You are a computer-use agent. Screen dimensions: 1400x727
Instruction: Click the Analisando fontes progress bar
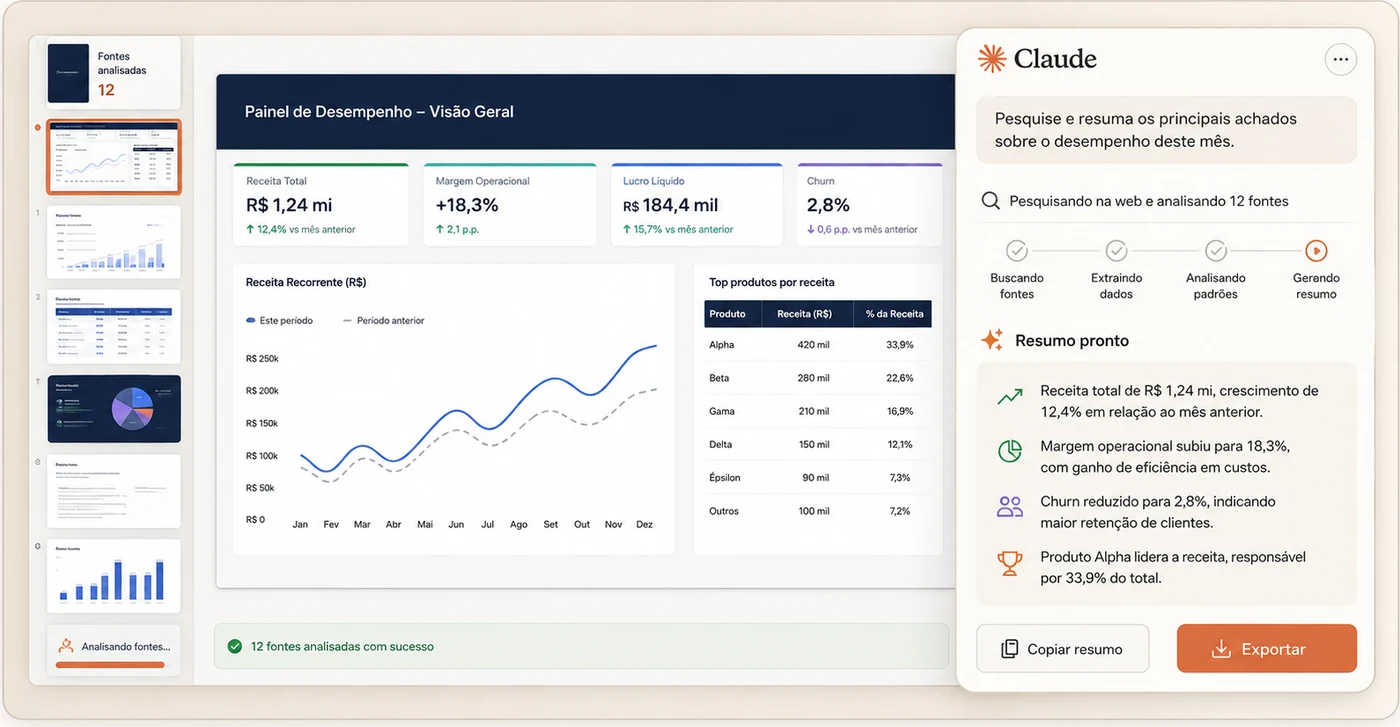pyautogui.click(x=111, y=664)
